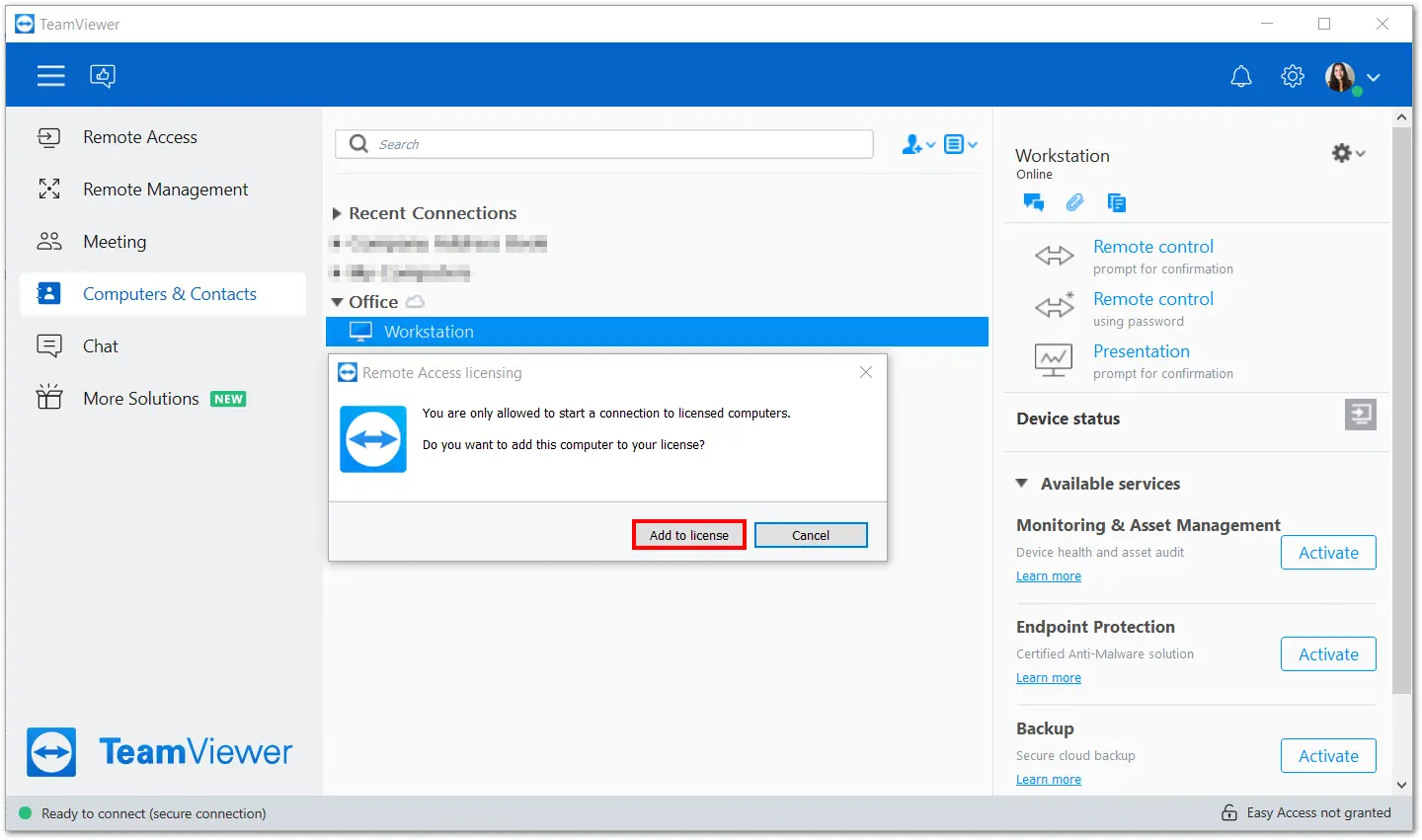Click the Remote Access sidebar icon
The height and width of the screenshot is (840, 1422).
pos(49,137)
